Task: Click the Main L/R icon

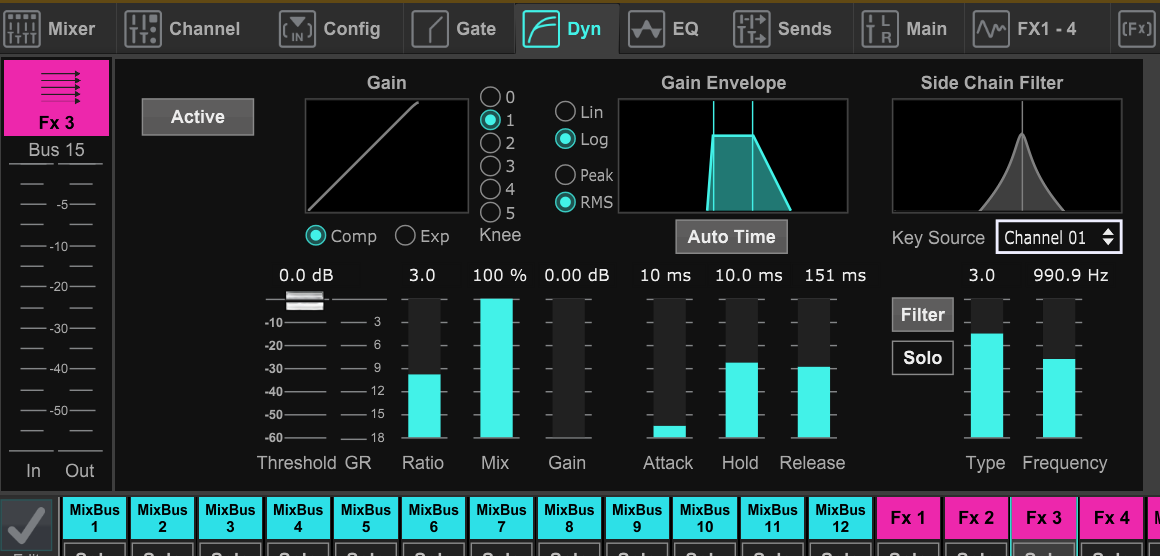Action: tap(880, 29)
